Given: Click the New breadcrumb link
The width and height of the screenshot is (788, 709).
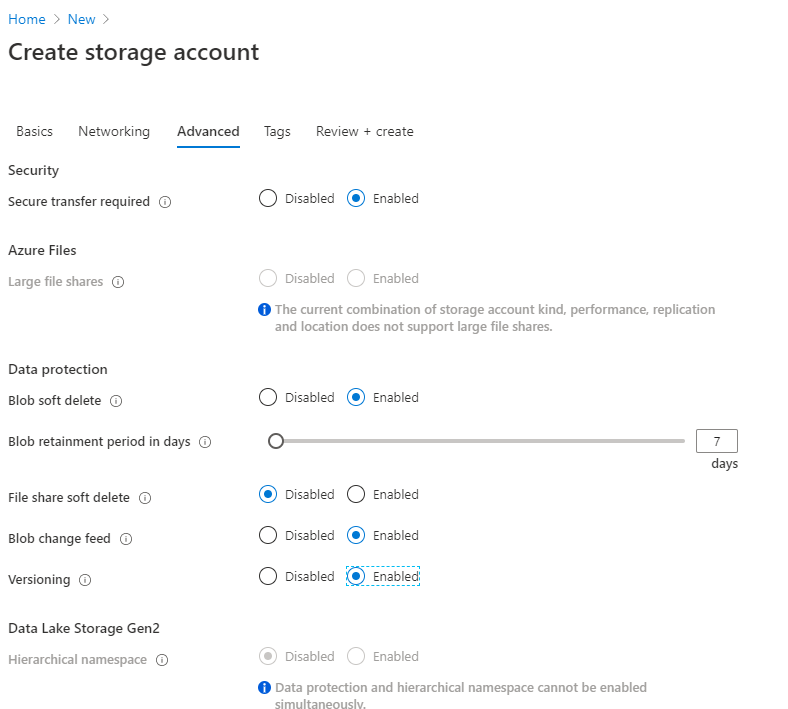Looking at the screenshot, I should click(82, 19).
